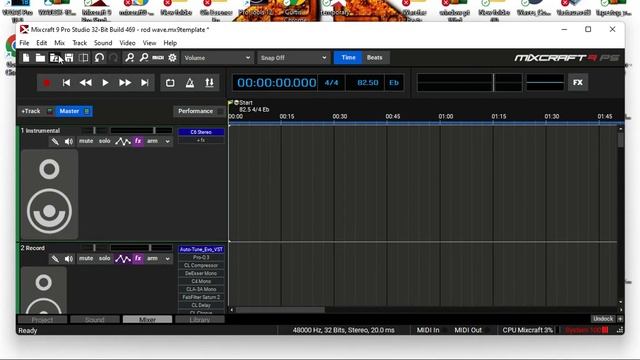Toggle loop playback mode
640x360 pixels.
170,83
